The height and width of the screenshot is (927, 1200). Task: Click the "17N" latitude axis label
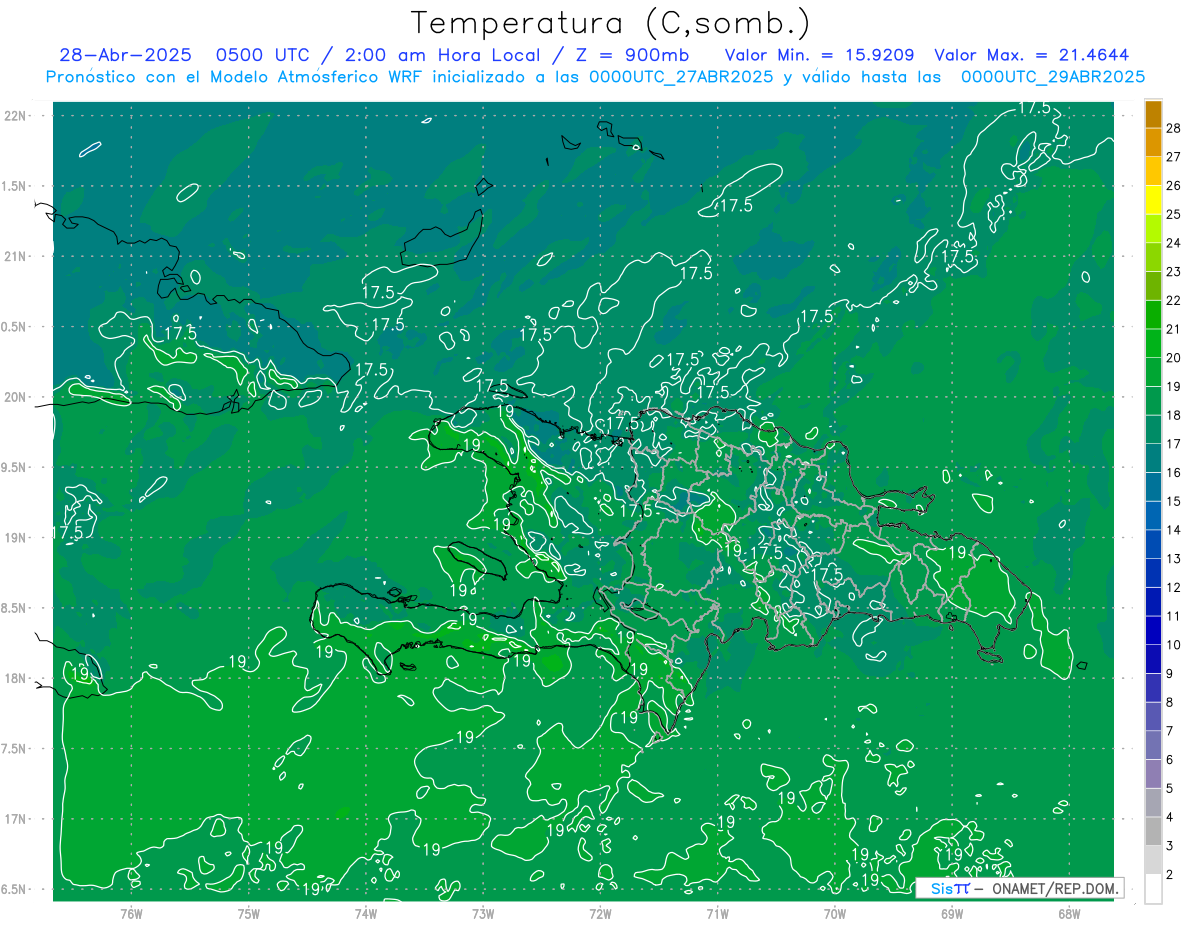tap(16, 819)
